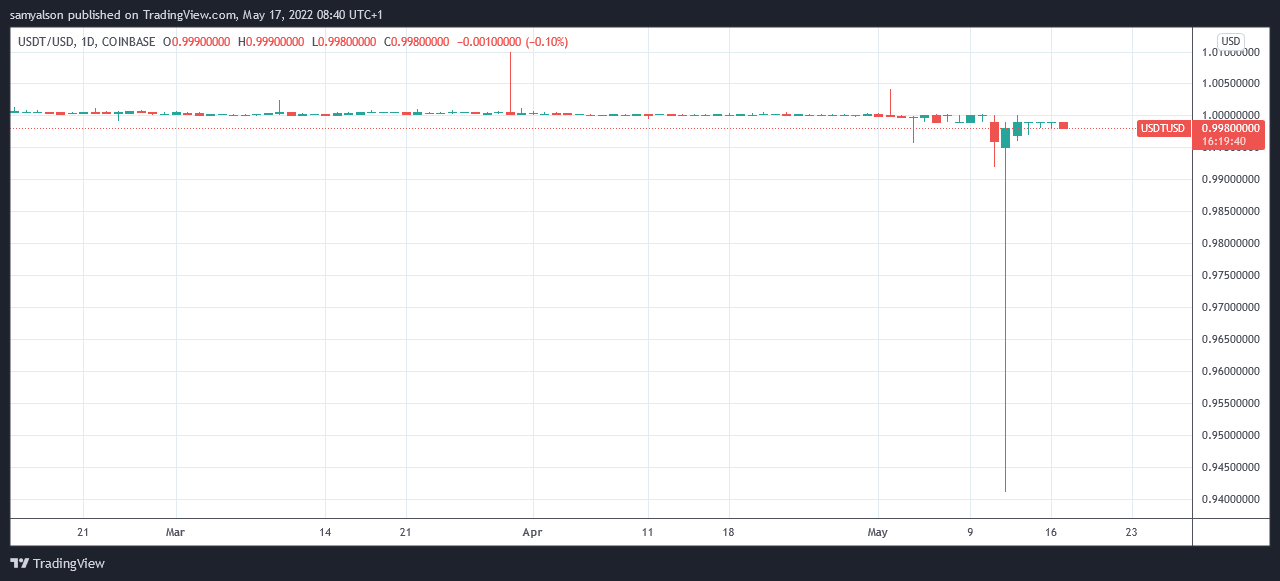Click the 18 date label on time axis

(x=728, y=533)
